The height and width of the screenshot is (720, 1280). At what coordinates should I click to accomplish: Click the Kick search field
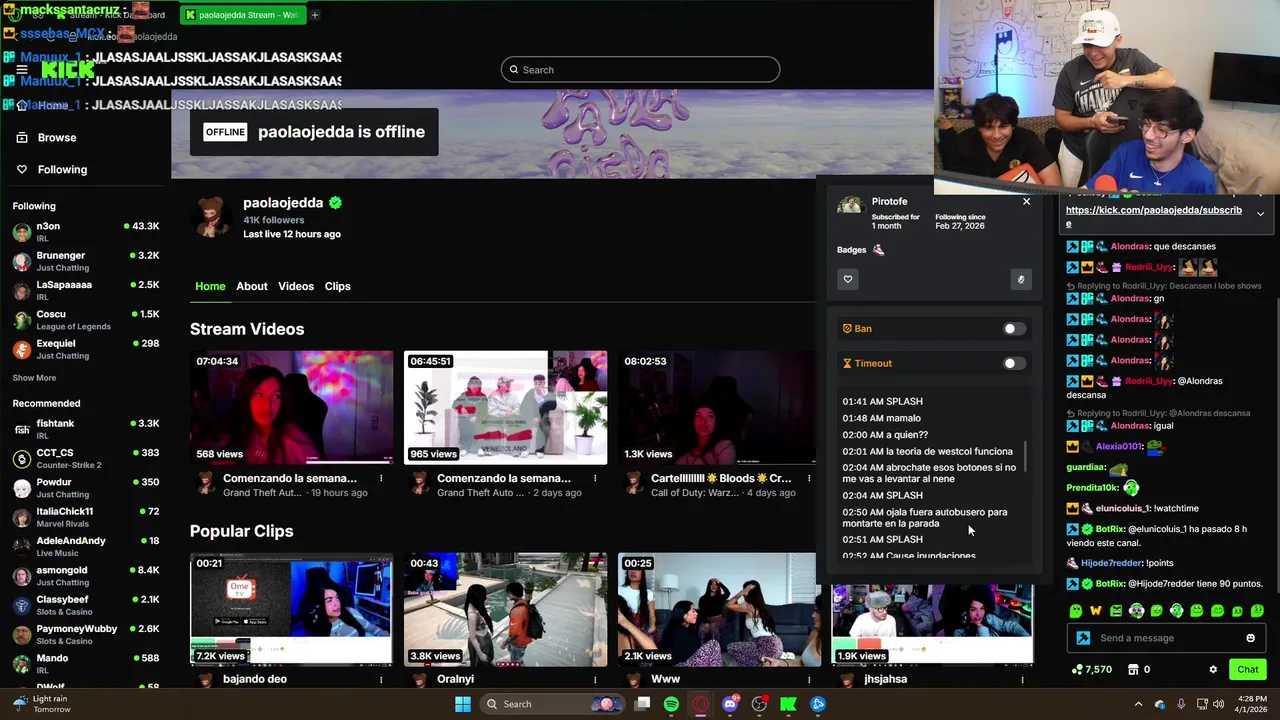pos(640,69)
